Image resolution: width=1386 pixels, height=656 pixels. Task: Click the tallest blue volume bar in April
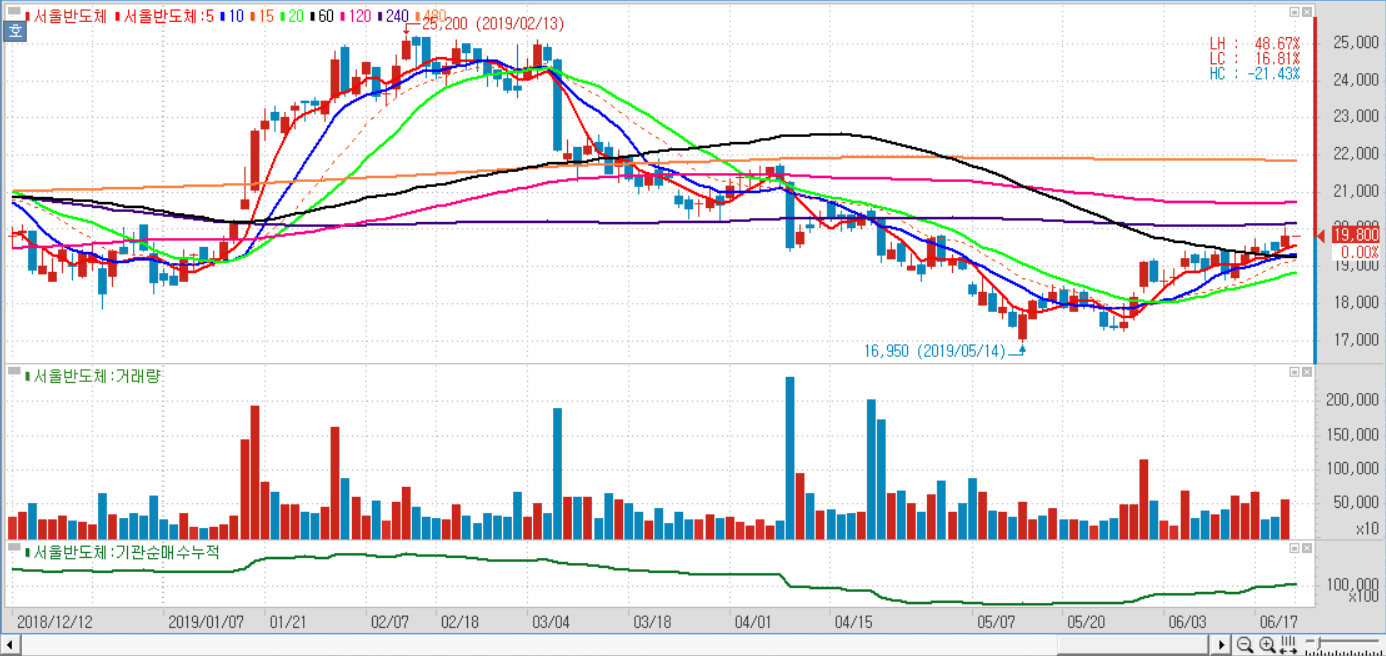coord(790,458)
